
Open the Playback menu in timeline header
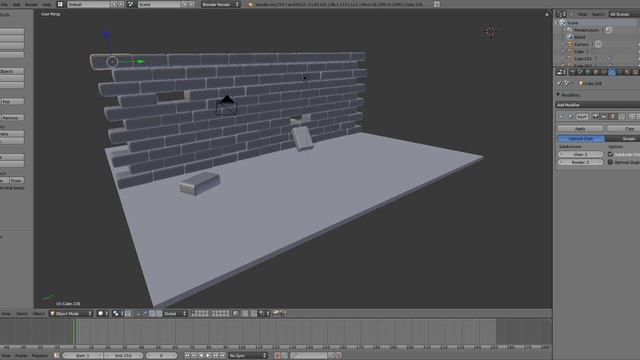click(40, 356)
